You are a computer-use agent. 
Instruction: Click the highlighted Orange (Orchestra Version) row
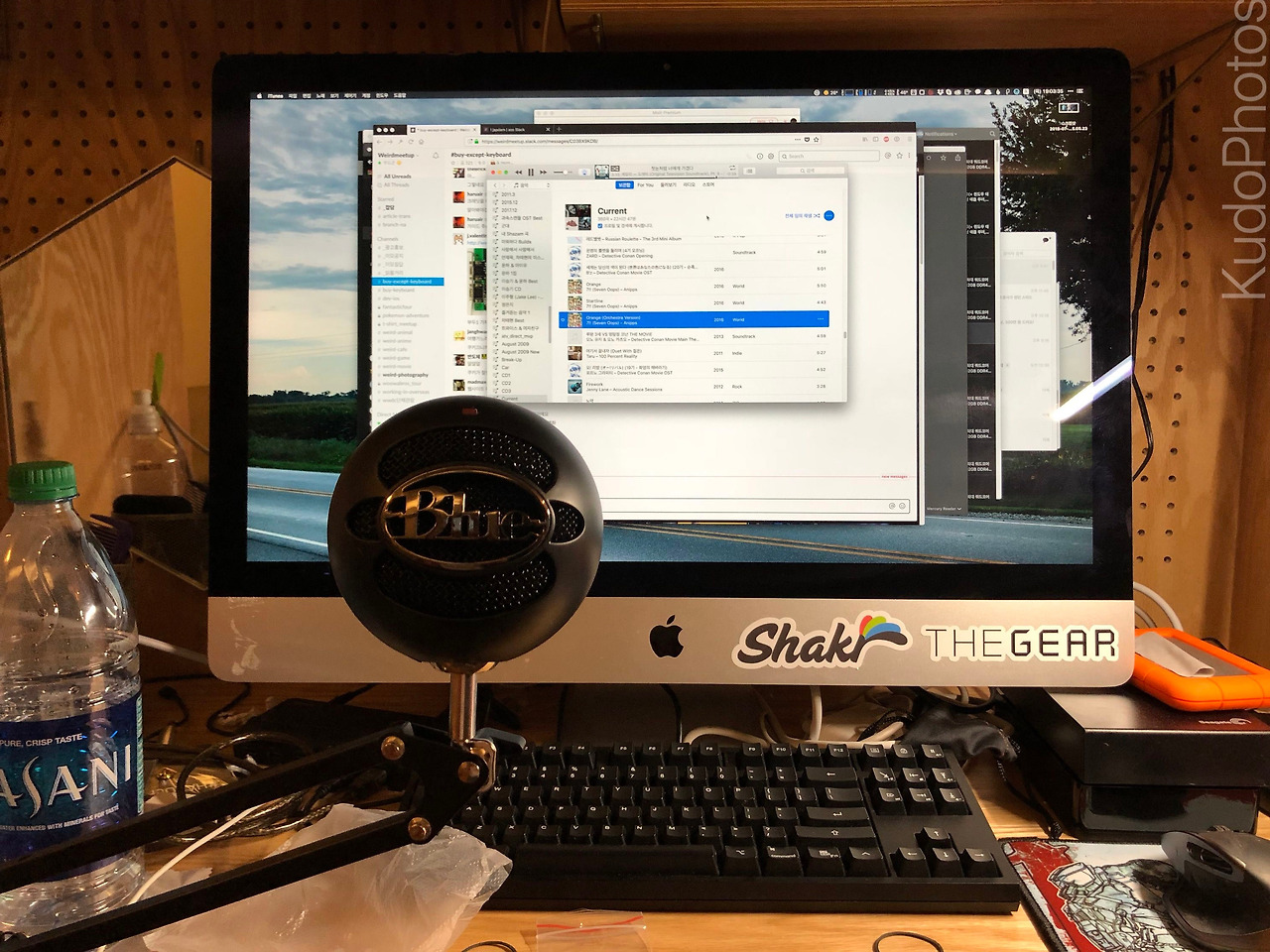tap(695, 319)
